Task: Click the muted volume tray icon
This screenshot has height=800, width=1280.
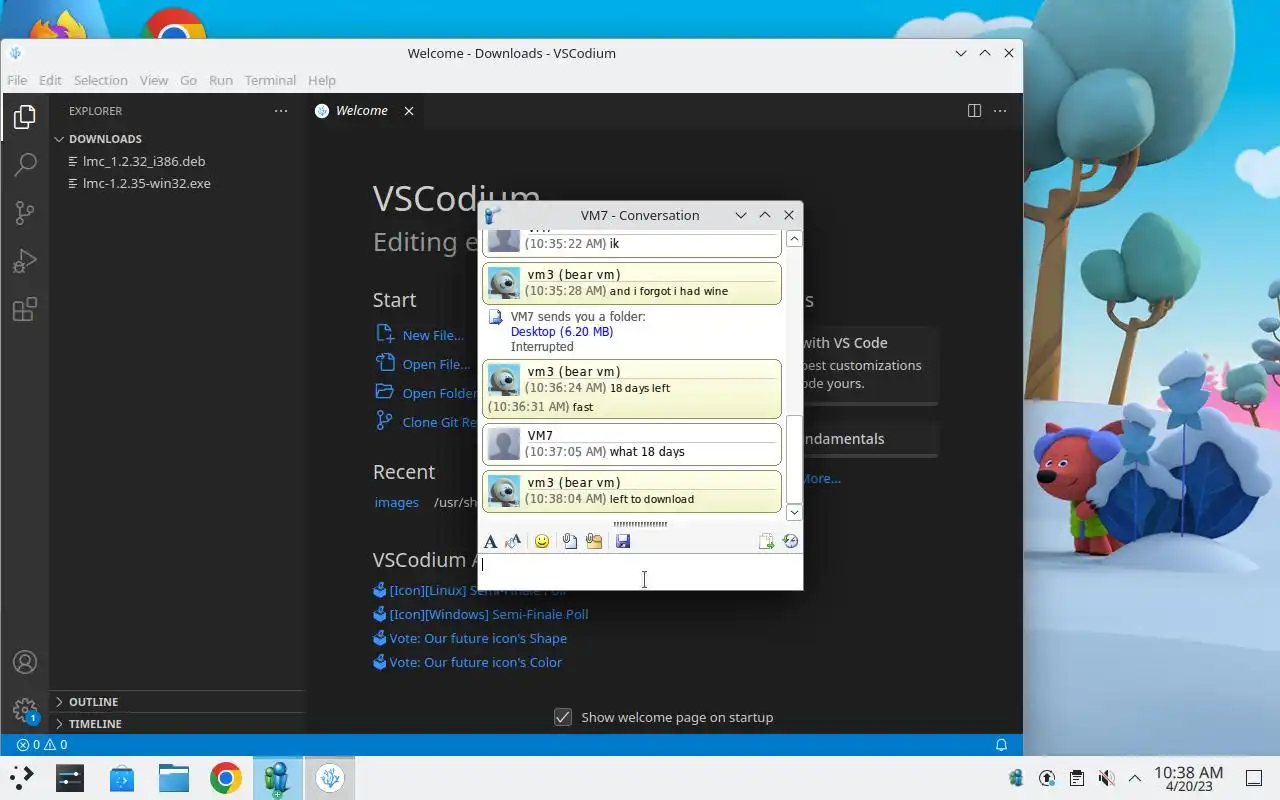Action: 1106,778
